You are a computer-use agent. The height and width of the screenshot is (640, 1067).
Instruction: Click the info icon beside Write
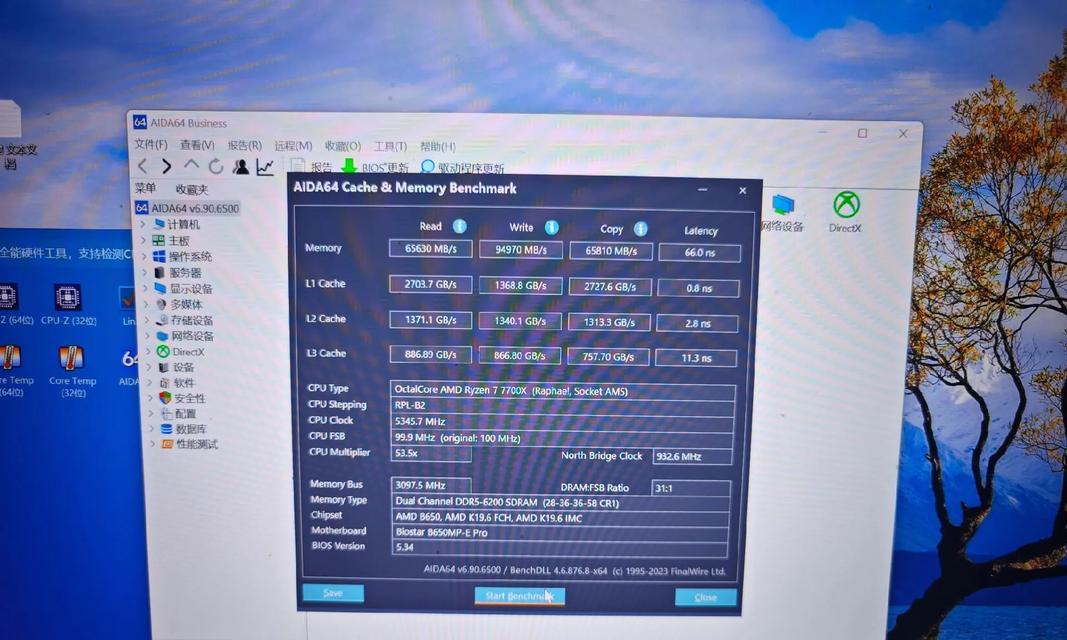[x=551, y=227]
